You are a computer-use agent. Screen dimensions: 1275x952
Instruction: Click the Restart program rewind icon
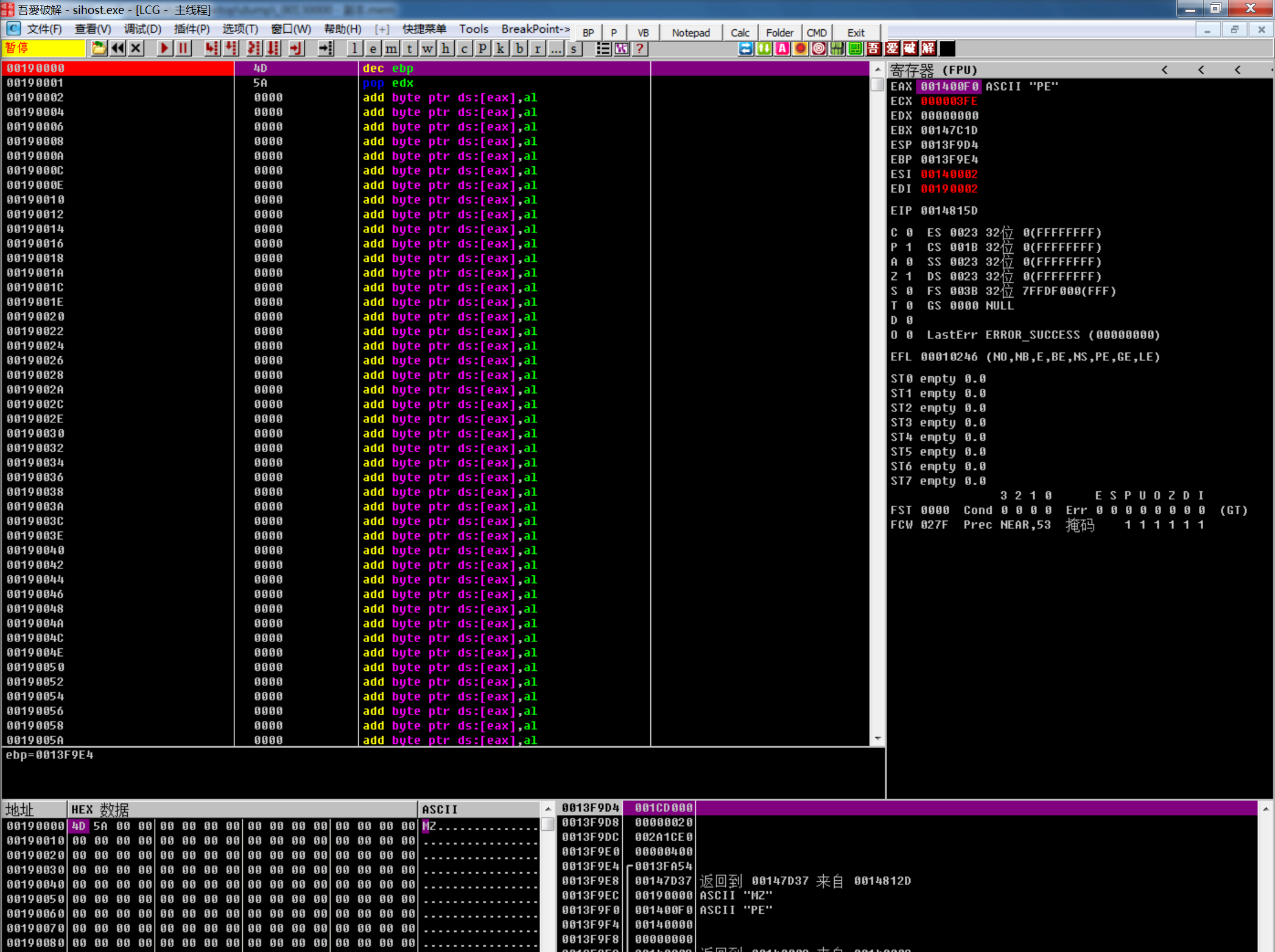pyautogui.click(x=118, y=49)
